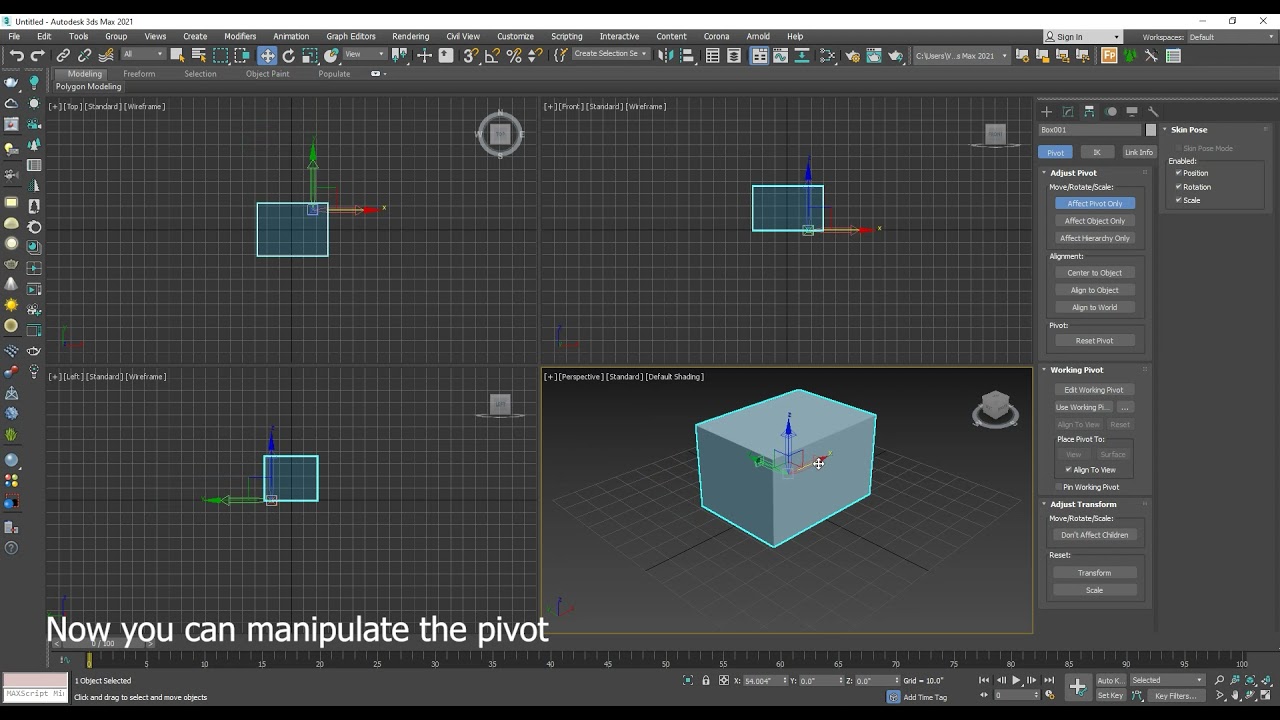The image size is (1280, 720).
Task: Open the Utilities wrench tab icon
Action: click(x=1153, y=112)
